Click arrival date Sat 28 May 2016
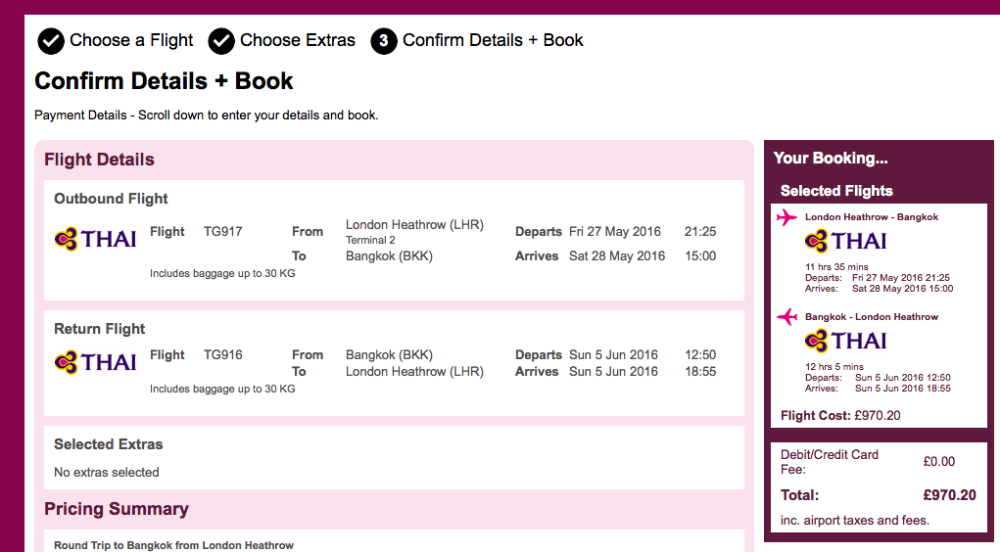This screenshot has width=1000, height=552. pyautogui.click(x=617, y=256)
